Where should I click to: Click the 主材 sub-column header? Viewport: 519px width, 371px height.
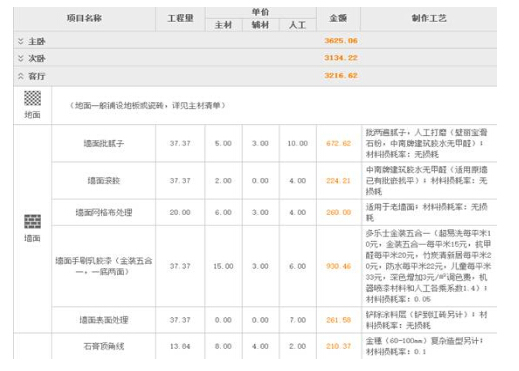pos(223,25)
